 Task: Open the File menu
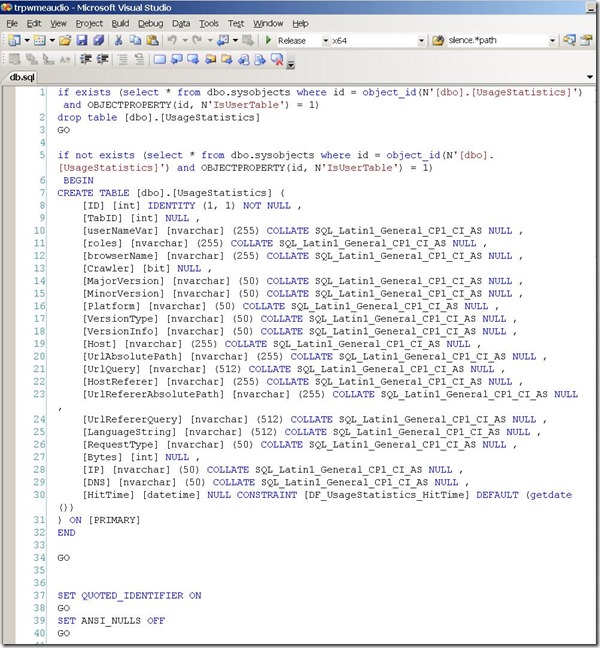click(x=12, y=24)
